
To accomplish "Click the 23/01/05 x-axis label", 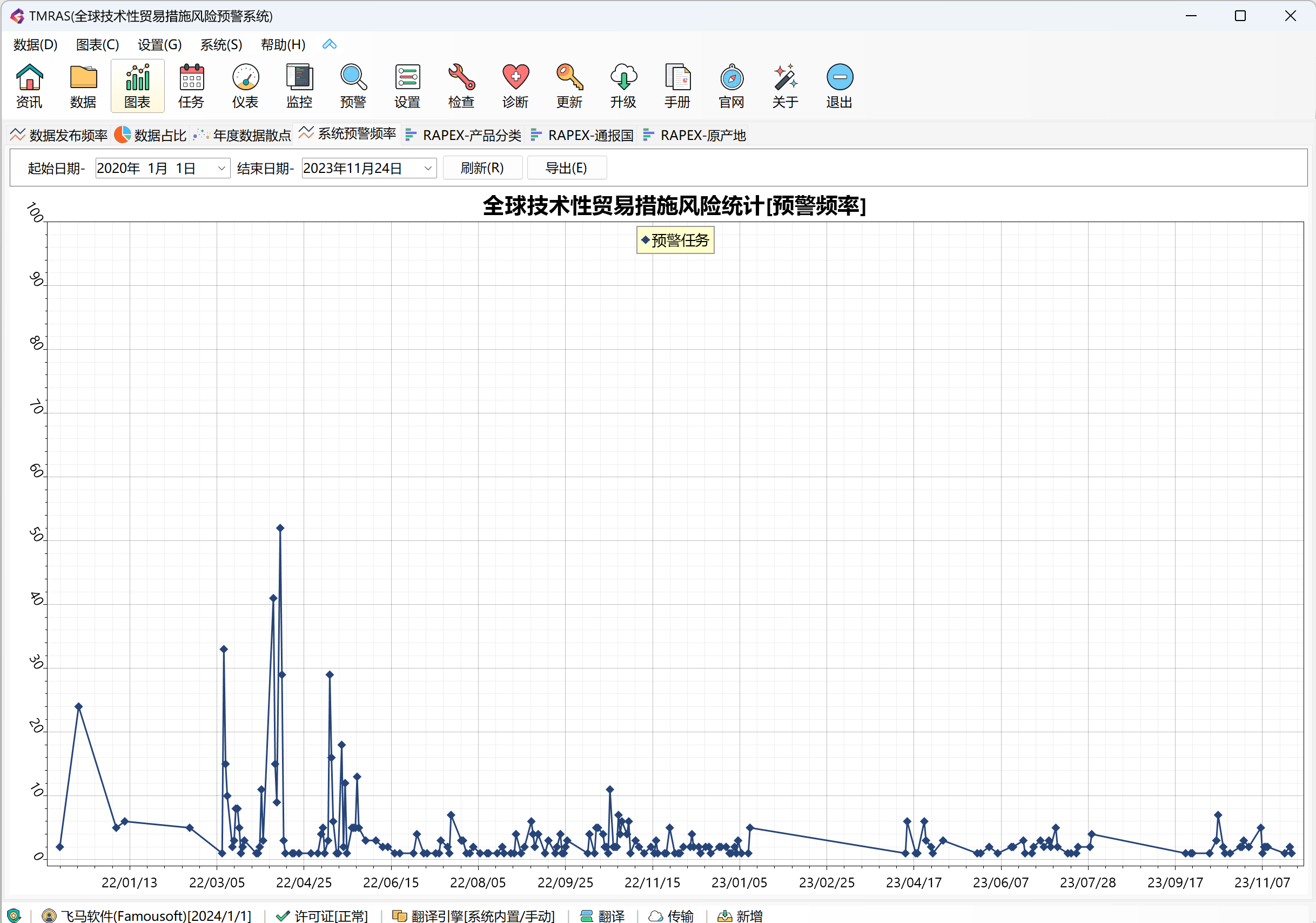I will [x=740, y=882].
